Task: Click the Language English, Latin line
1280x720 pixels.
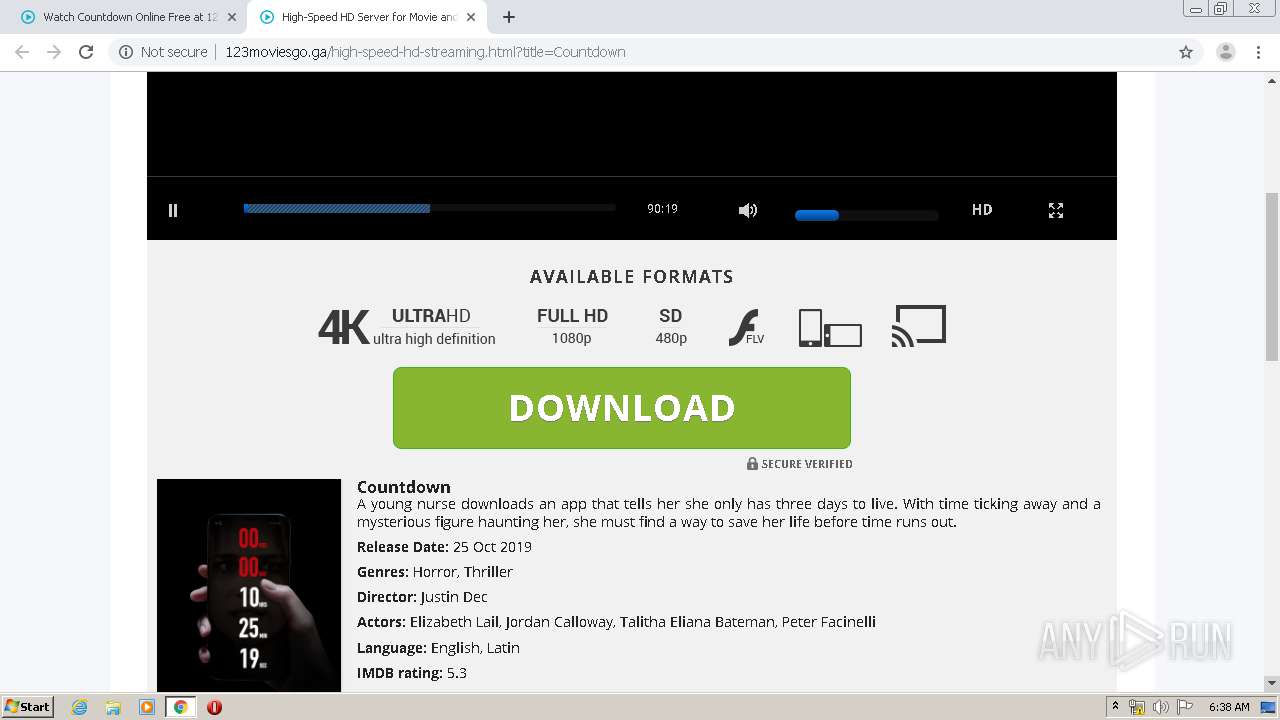Action: (x=438, y=648)
